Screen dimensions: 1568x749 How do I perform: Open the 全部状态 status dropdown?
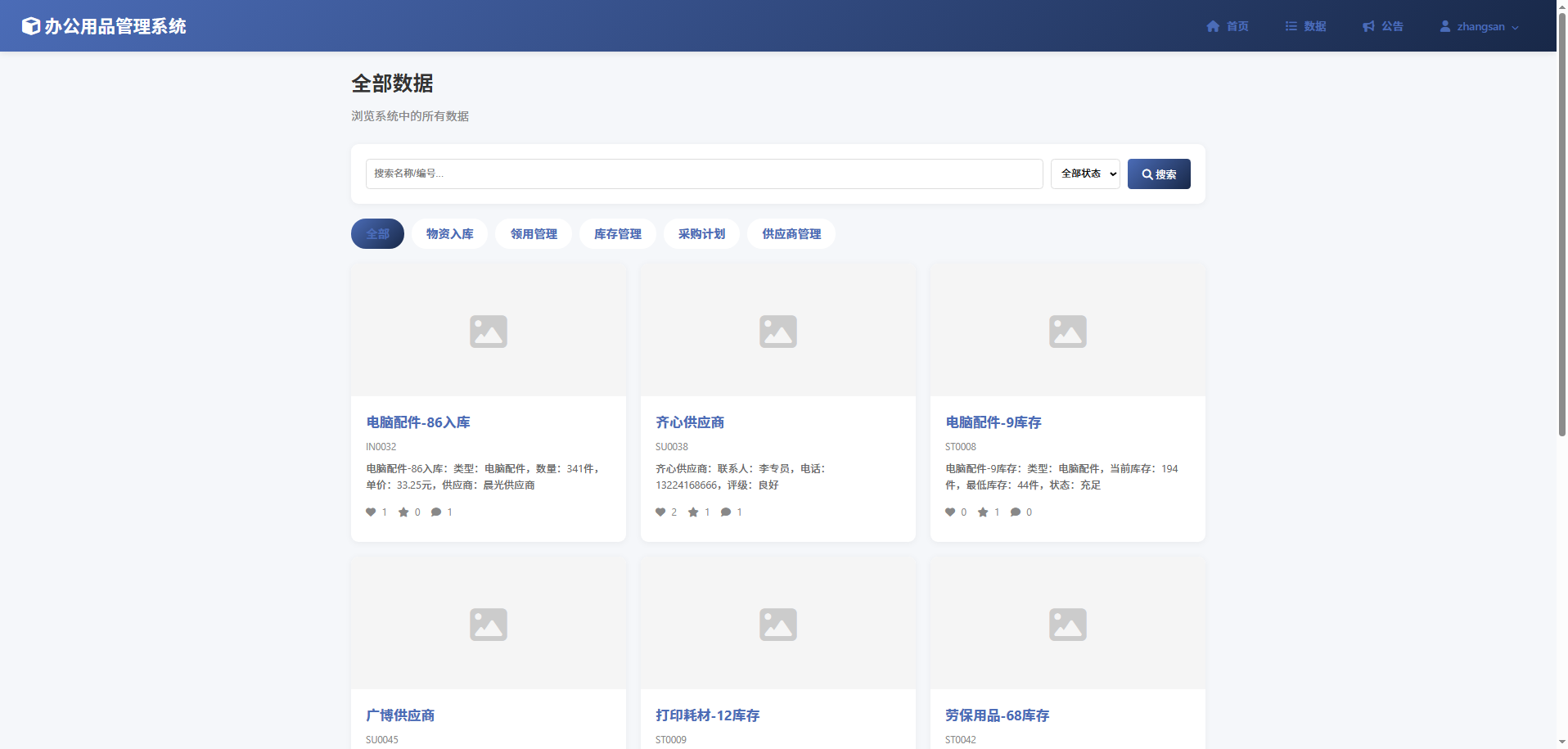tap(1085, 174)
